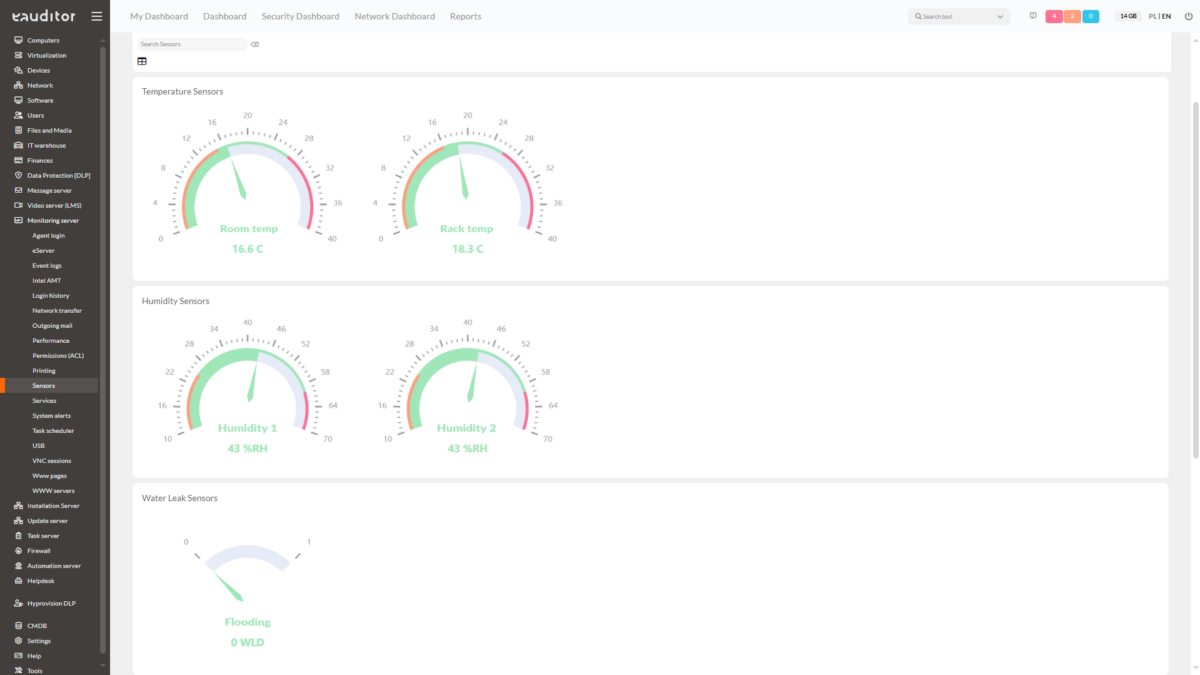Image resolution: width=1200 pixels, height=675 pixels.
Task: Select Event logs in the sidebar
Action: point(48,265)
